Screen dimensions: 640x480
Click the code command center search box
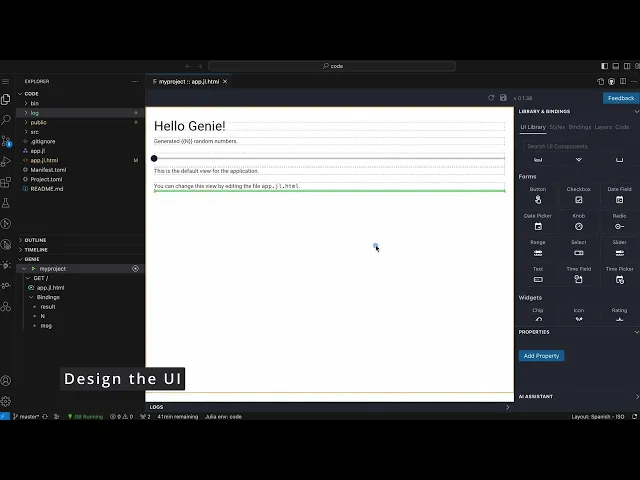click(x=332, y=66)
